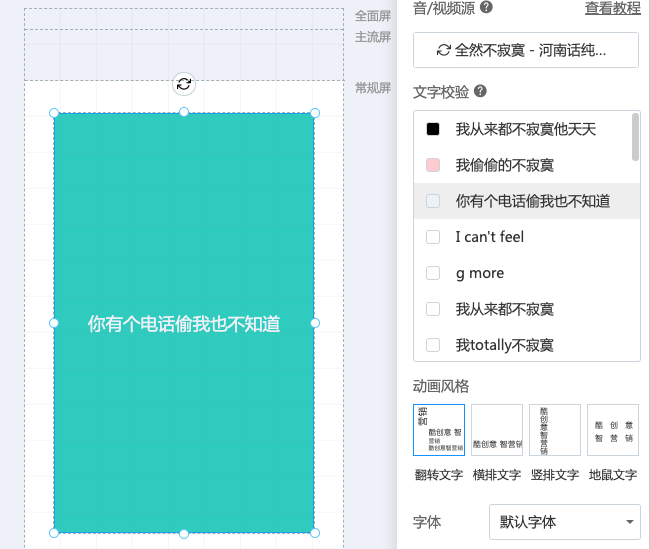Select list row 我从来都不寂寞
Viewport: 650px width, 549px height.
(526, 309)
